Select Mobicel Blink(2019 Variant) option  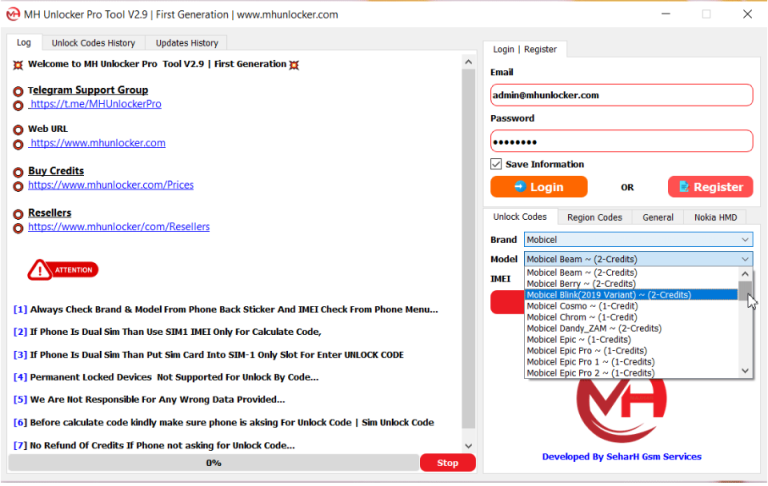tap(631, 295)
